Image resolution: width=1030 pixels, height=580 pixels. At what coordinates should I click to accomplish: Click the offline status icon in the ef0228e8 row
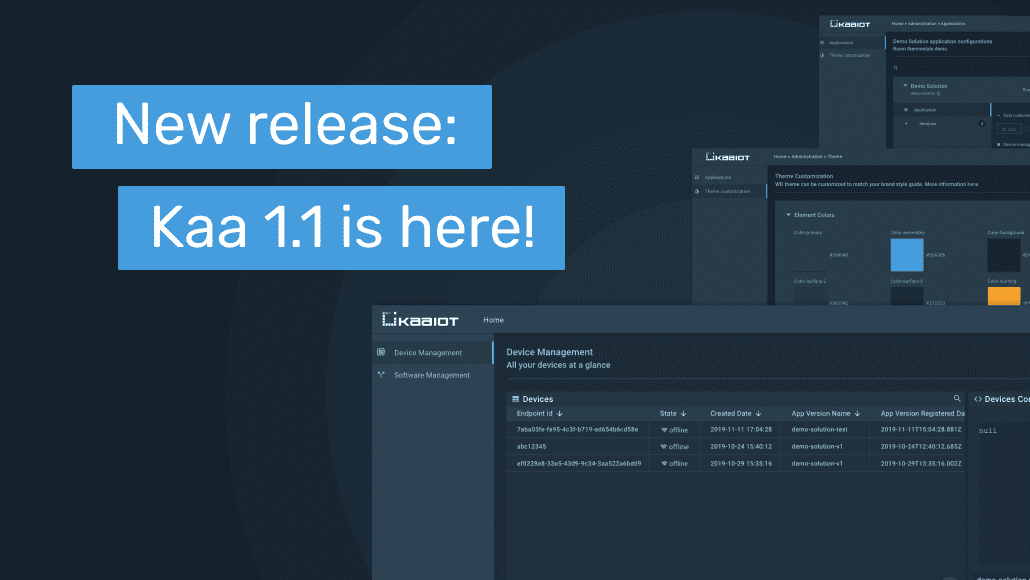pos(664,464)
